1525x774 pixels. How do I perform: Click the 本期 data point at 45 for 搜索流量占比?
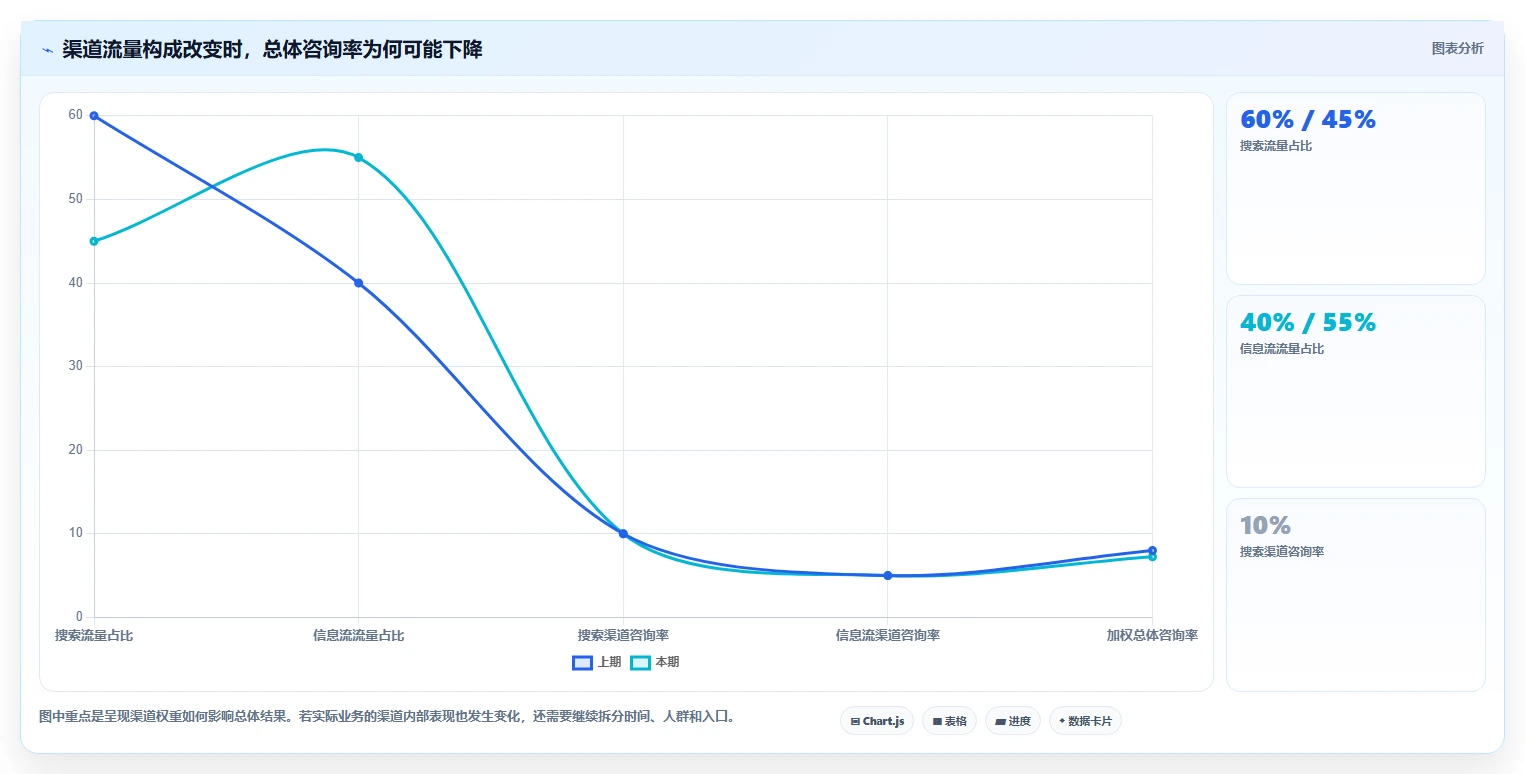pyautogui.click(x=94, y=241)
